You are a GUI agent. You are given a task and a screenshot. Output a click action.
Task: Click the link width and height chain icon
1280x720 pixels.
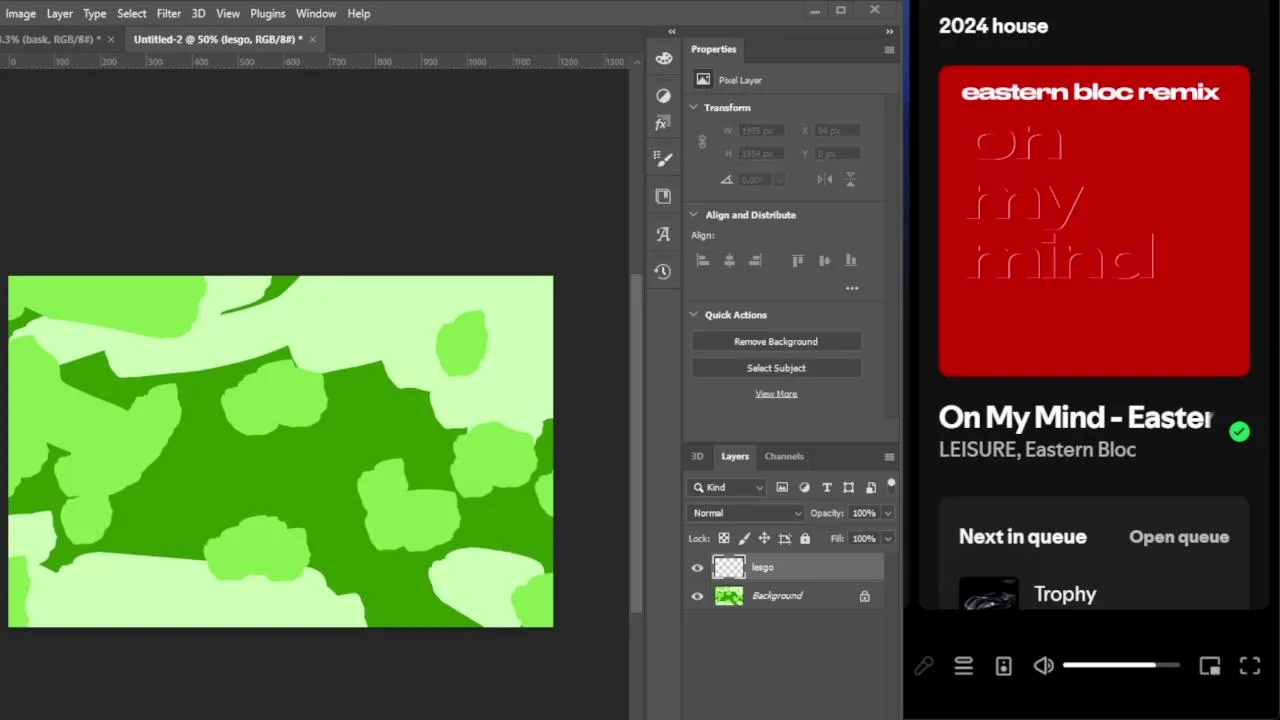coord(702,142)
